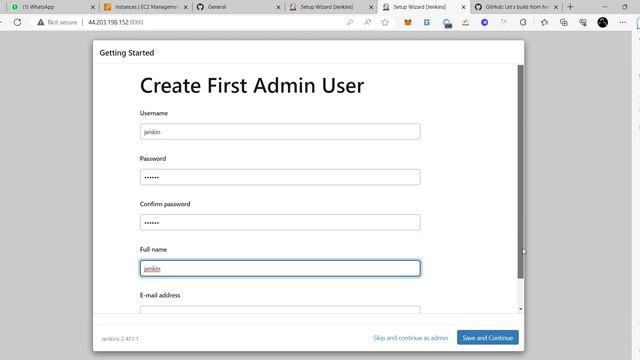Click the Confirm password field
Viewport: 640px width, 360px height.
pyautogui.click(x=280, y=222)
